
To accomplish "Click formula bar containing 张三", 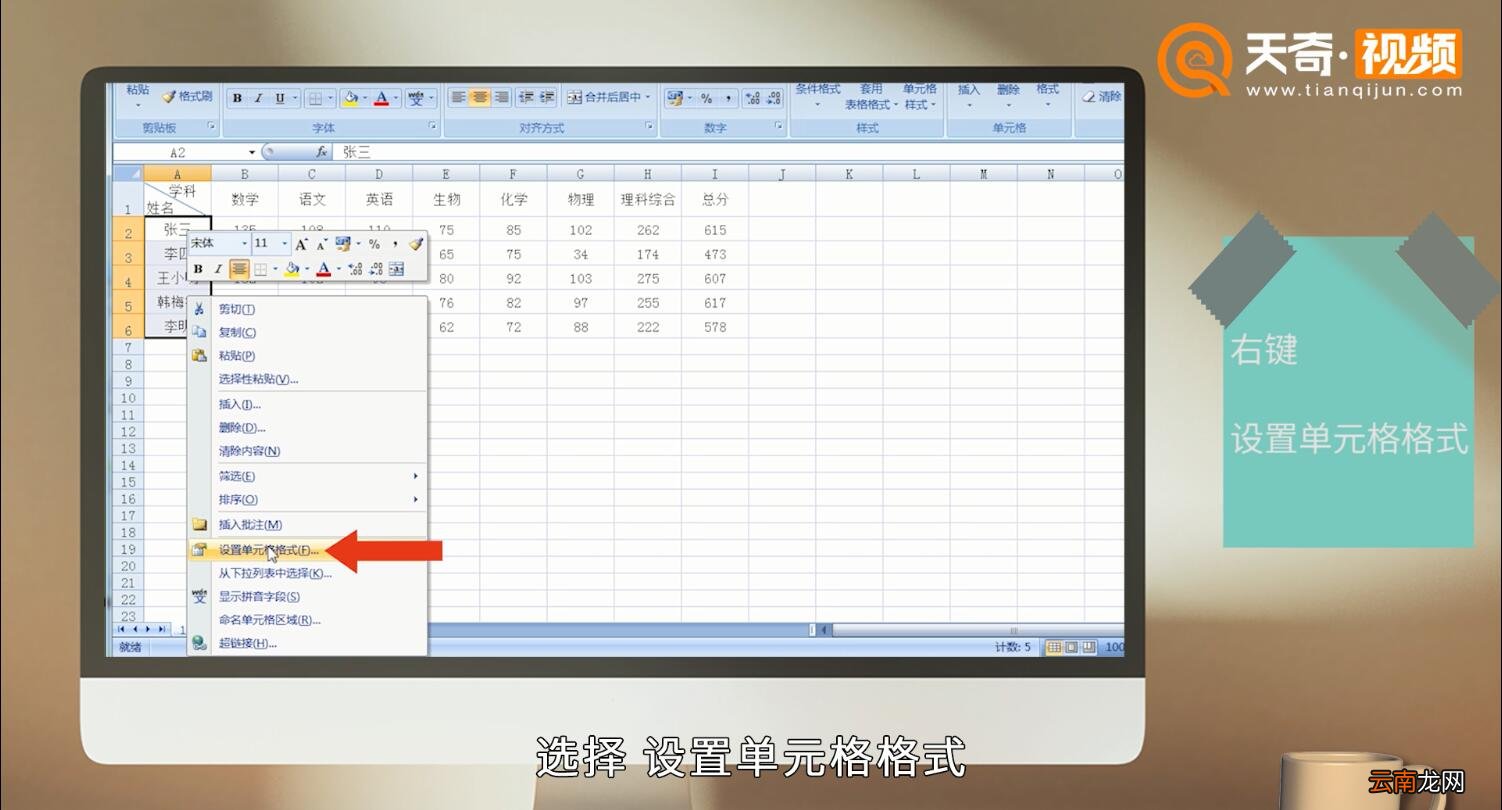I will pos(730,152).
